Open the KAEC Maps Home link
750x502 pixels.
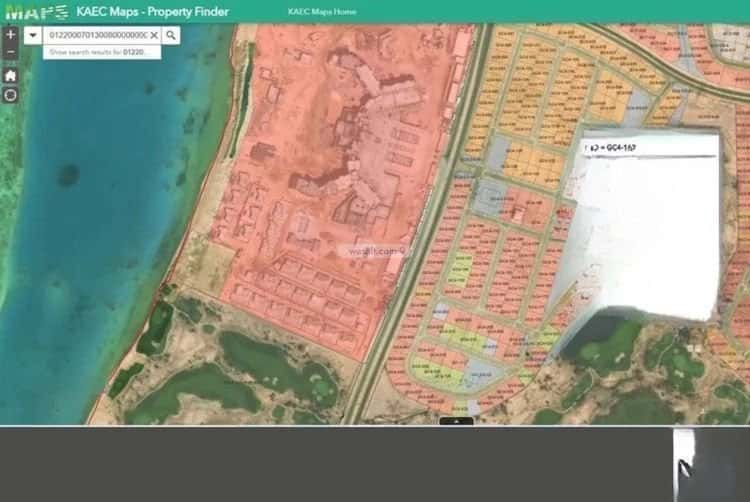(x=322, y=11)
